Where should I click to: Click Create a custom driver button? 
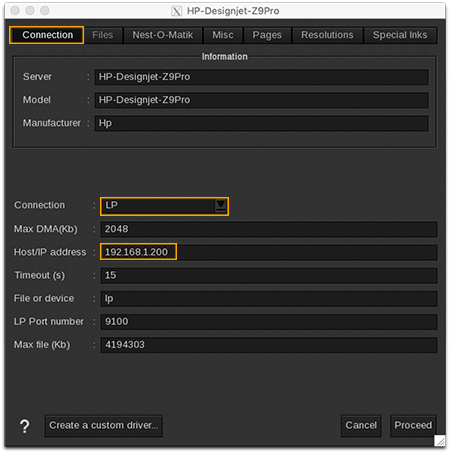coord(104,426)
